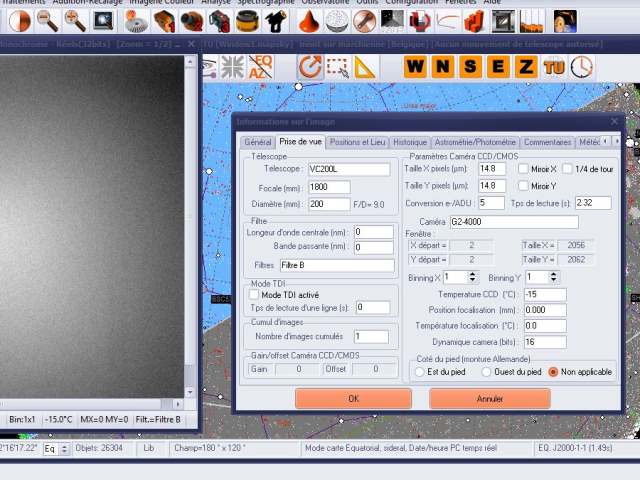640x480 pixels.
Task: Click the W direction button in telescope toolbar
Action: pos(416,67)
